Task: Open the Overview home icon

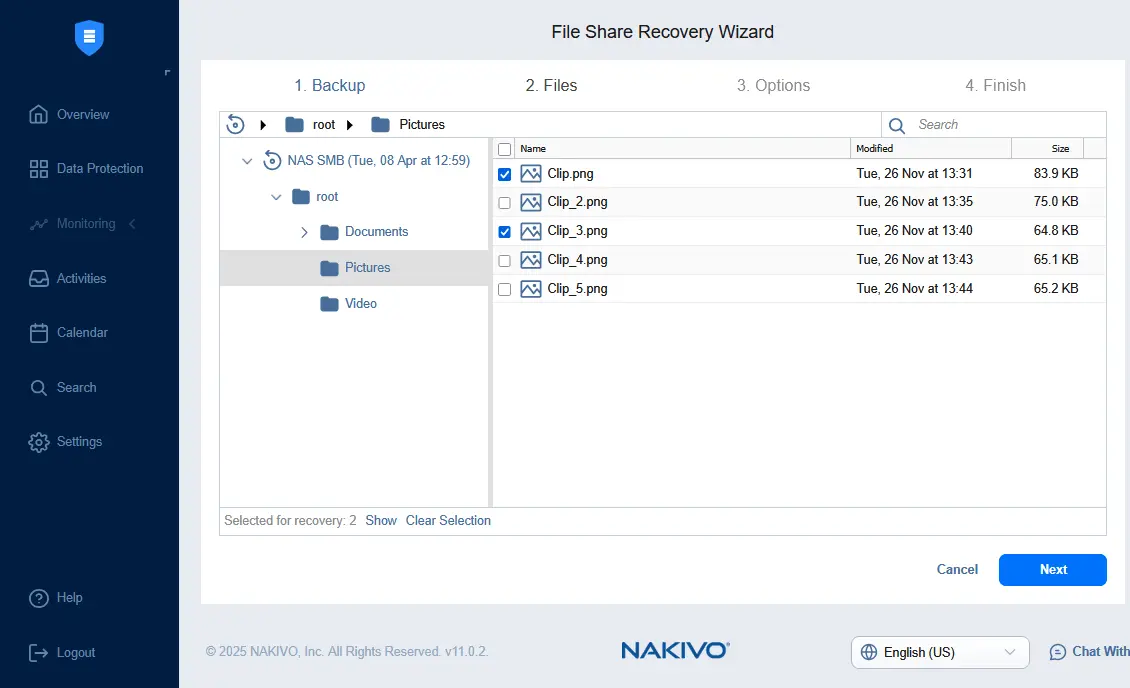Action: pos(38,115)
